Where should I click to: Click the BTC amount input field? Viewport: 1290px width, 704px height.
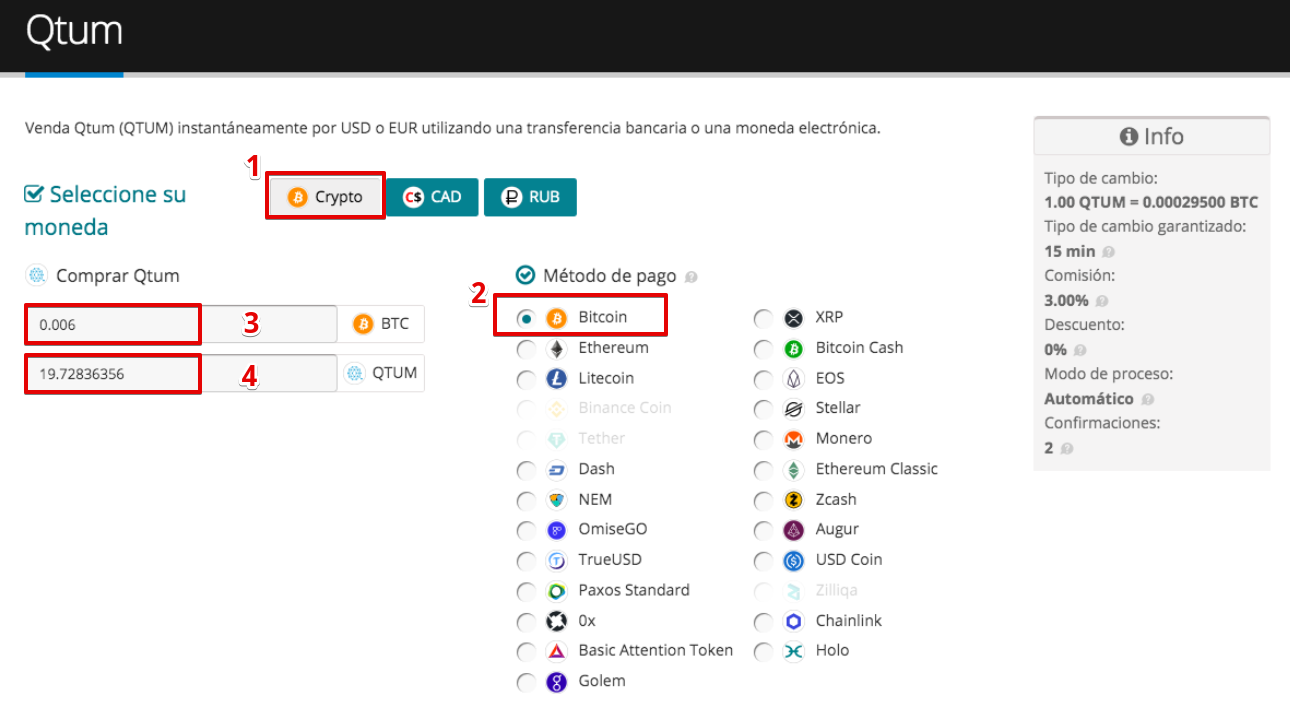click(x=181, y=324)
